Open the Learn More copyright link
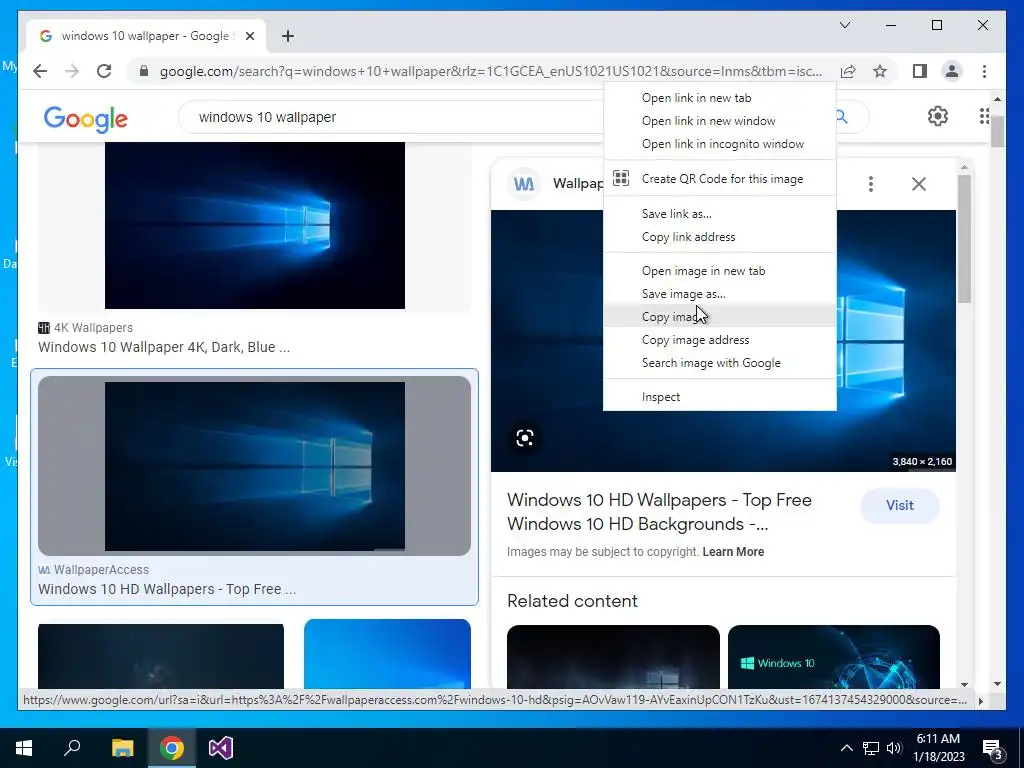 tap(733, 552)
